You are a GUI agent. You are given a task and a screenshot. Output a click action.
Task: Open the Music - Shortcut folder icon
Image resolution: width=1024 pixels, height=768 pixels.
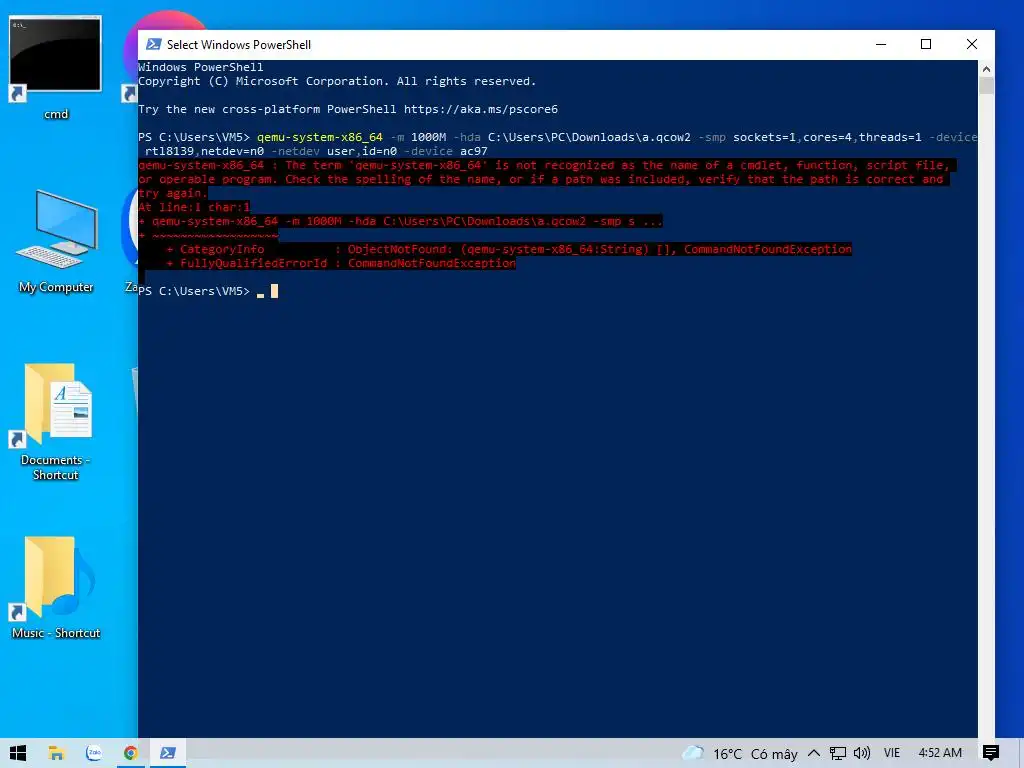point(56,586)
